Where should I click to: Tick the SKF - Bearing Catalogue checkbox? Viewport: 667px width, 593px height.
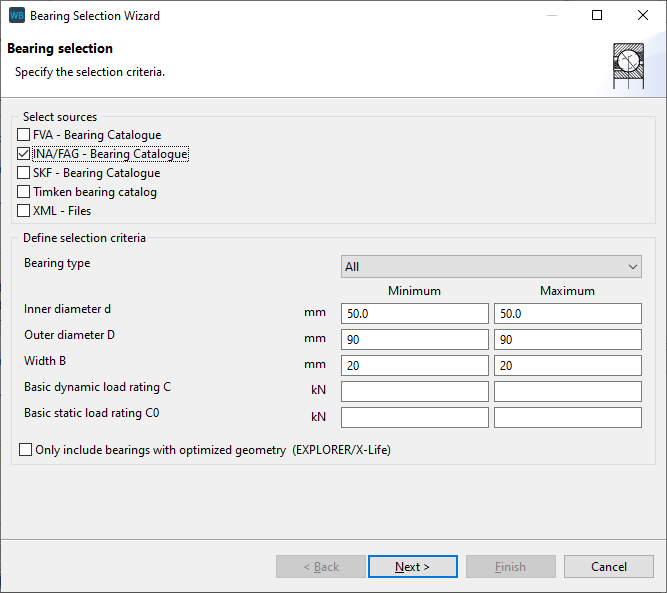24,173
